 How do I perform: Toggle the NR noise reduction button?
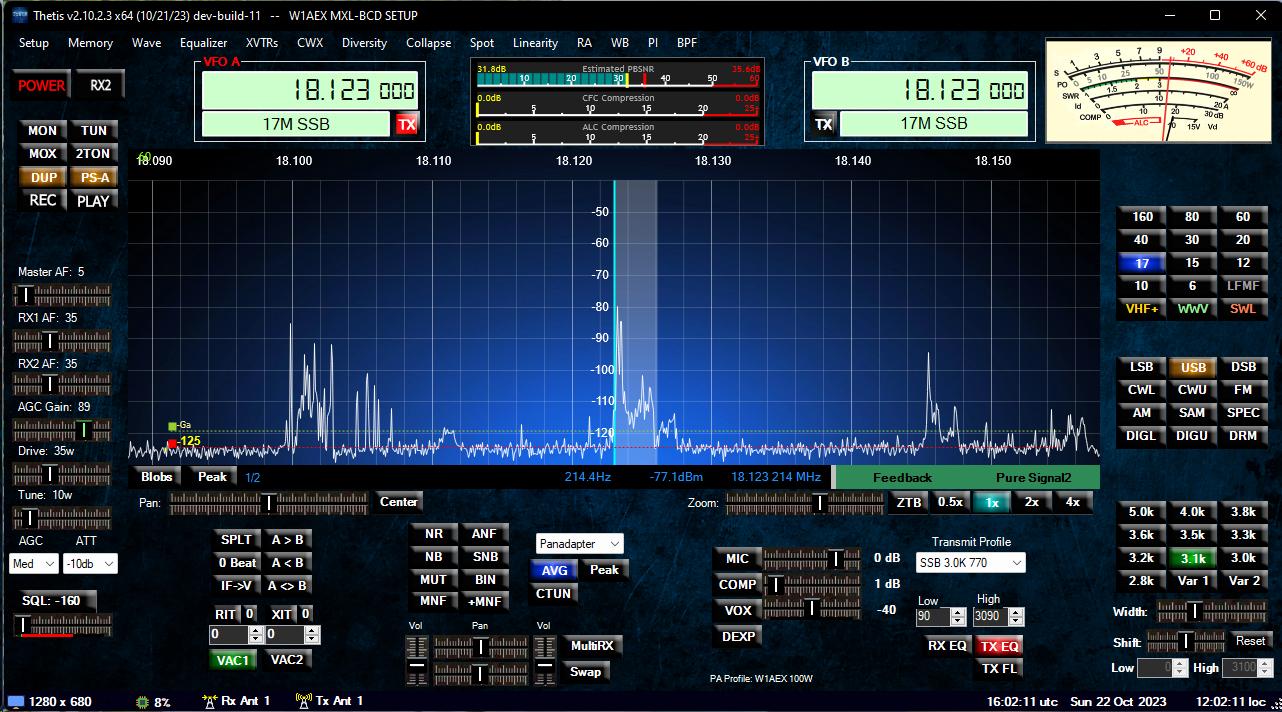click(x=433, y=534)
